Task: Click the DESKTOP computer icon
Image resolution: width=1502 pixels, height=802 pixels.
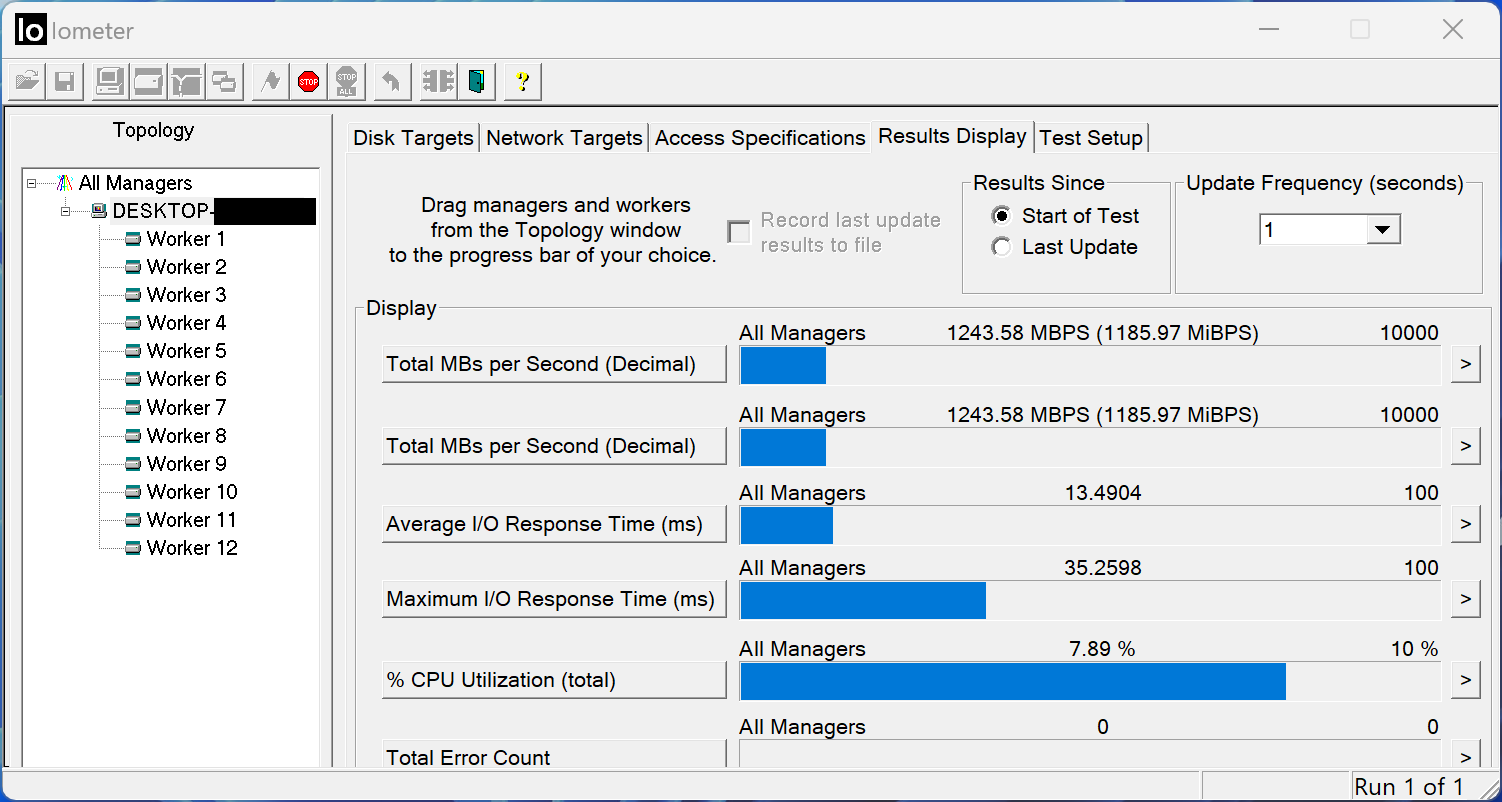Action: [x=99, y=211]
